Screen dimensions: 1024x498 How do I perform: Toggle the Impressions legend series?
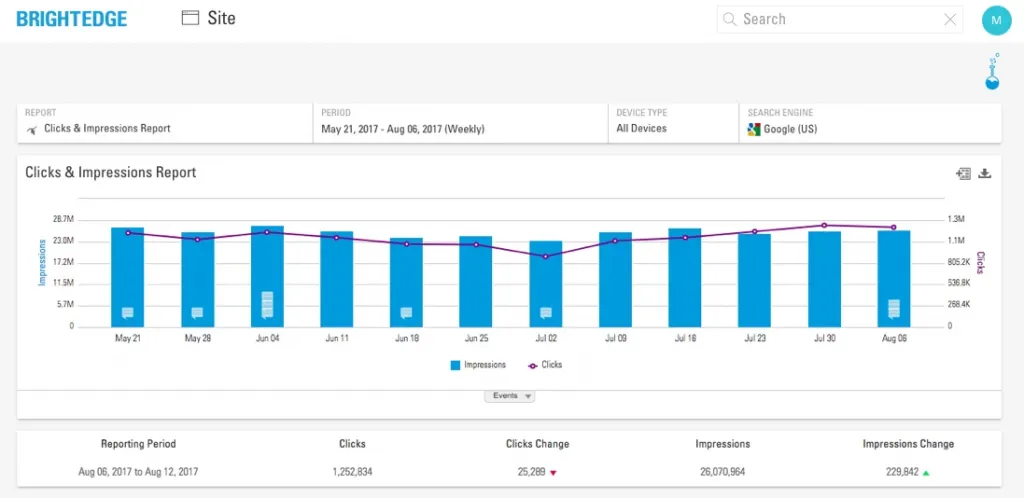478,365
